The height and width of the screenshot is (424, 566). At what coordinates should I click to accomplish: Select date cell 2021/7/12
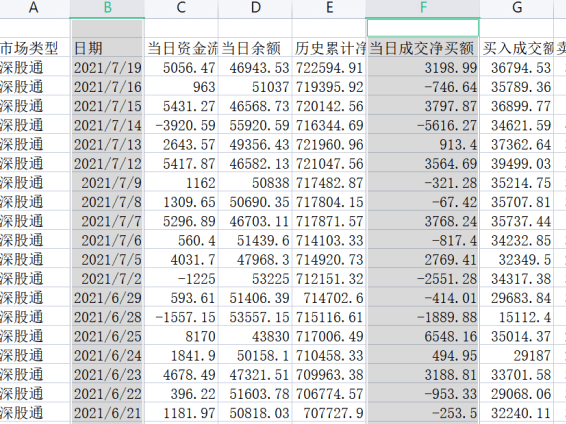107,163
